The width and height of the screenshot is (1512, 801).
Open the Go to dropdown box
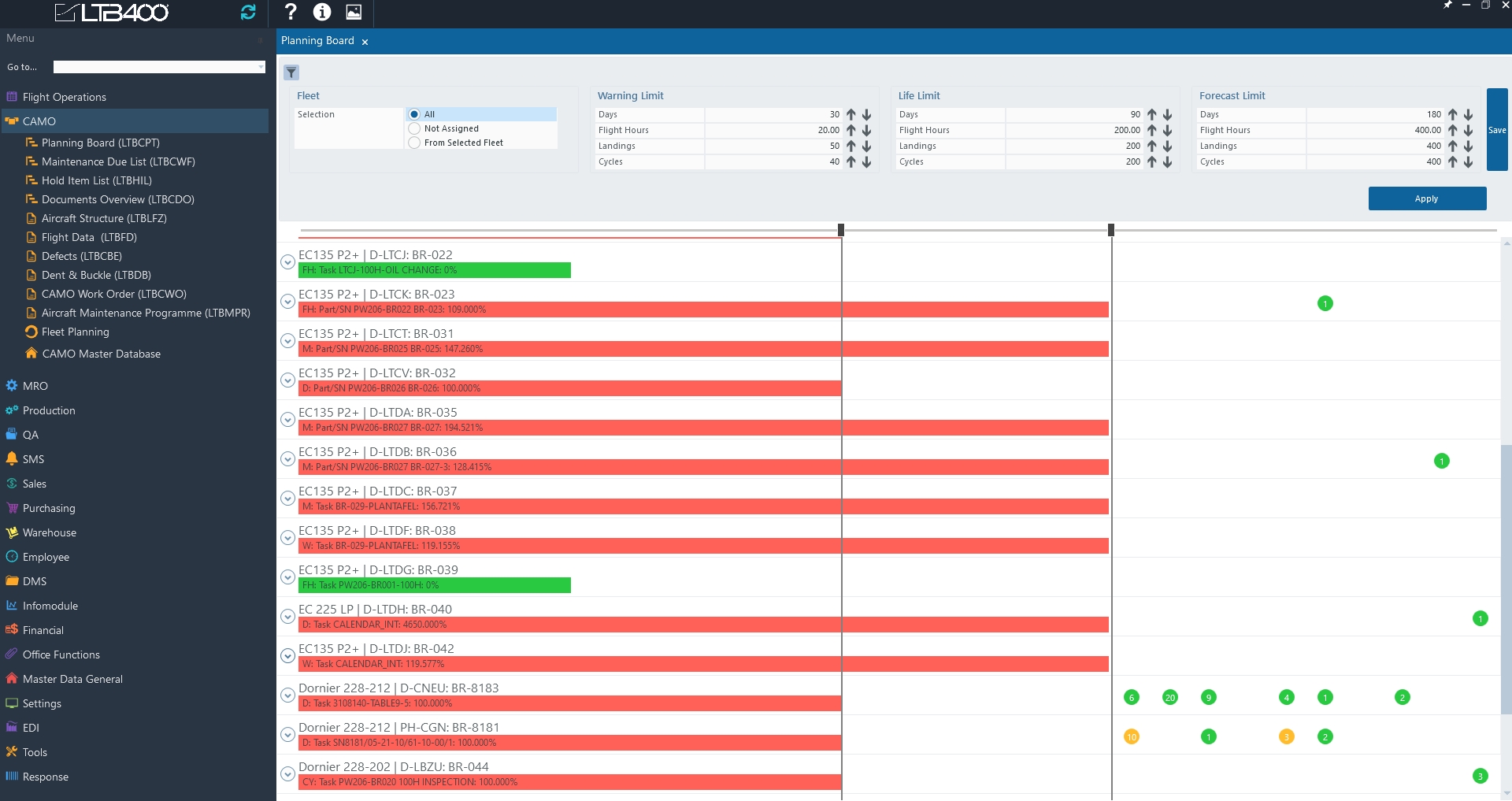pos(159,67)
